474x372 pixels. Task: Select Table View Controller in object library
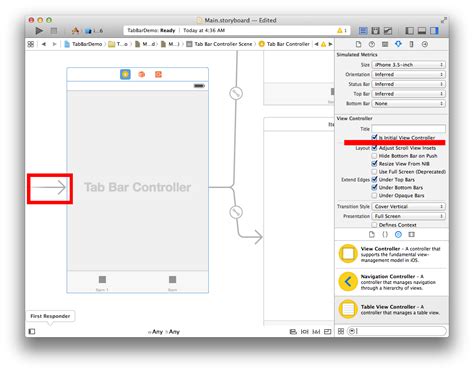tap(392, 310)
